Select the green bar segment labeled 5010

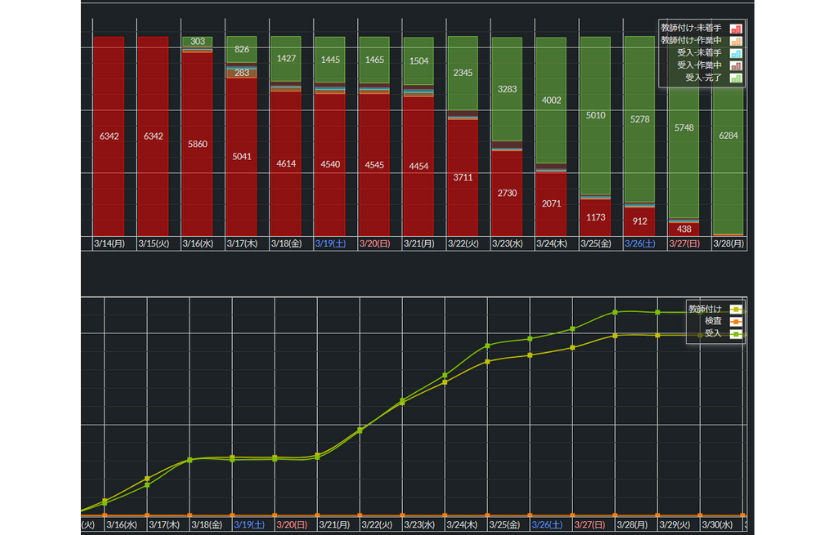(x=596, y=115)
